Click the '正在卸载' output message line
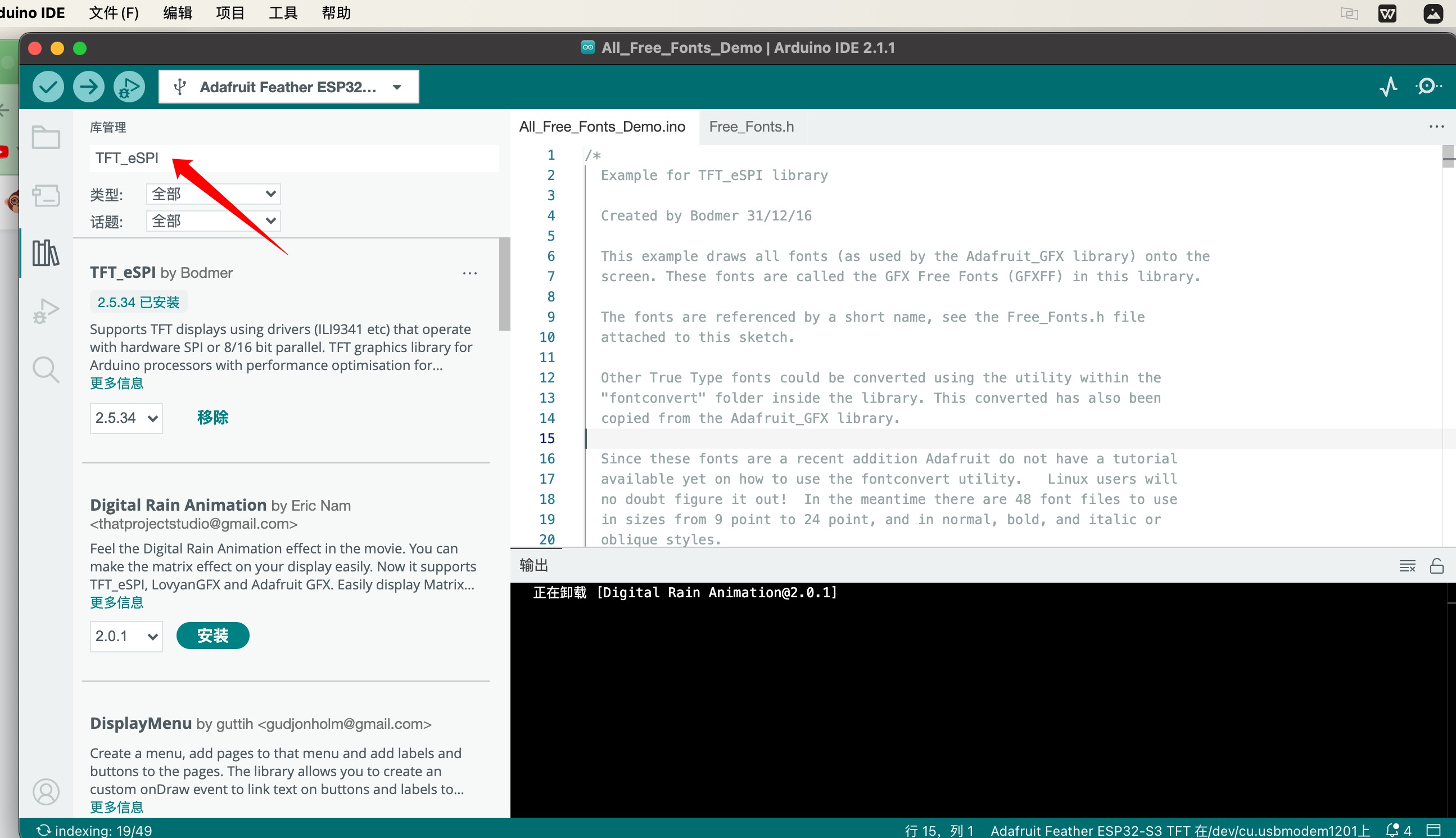 pos(685,592)
